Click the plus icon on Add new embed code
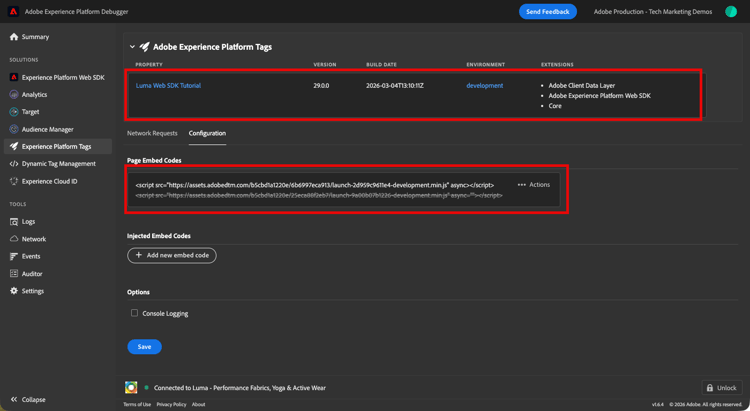This screenshot has height=411, width=750. (x=139, y=255)
